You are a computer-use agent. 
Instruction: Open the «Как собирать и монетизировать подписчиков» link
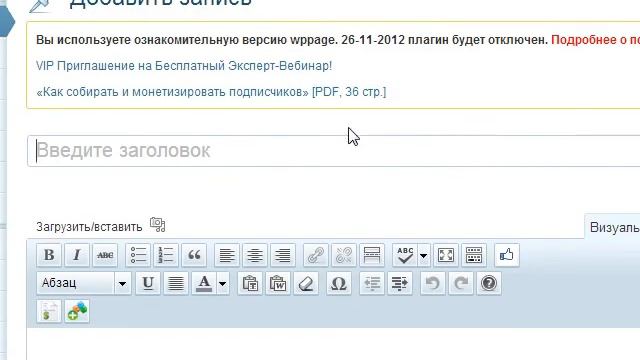point(211,92)
